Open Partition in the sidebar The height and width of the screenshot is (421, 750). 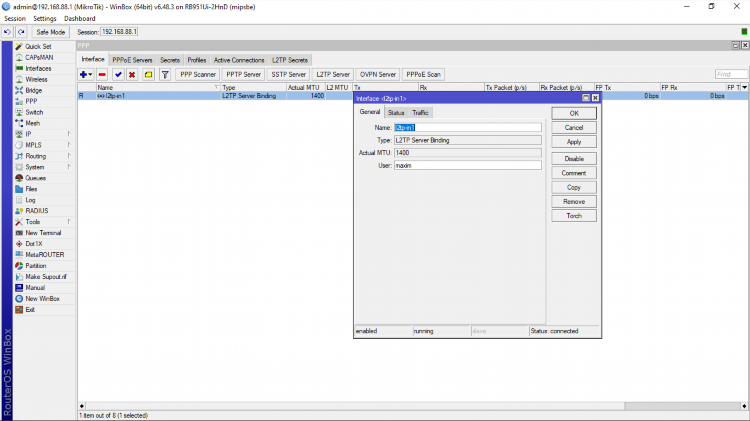(35, 266)
